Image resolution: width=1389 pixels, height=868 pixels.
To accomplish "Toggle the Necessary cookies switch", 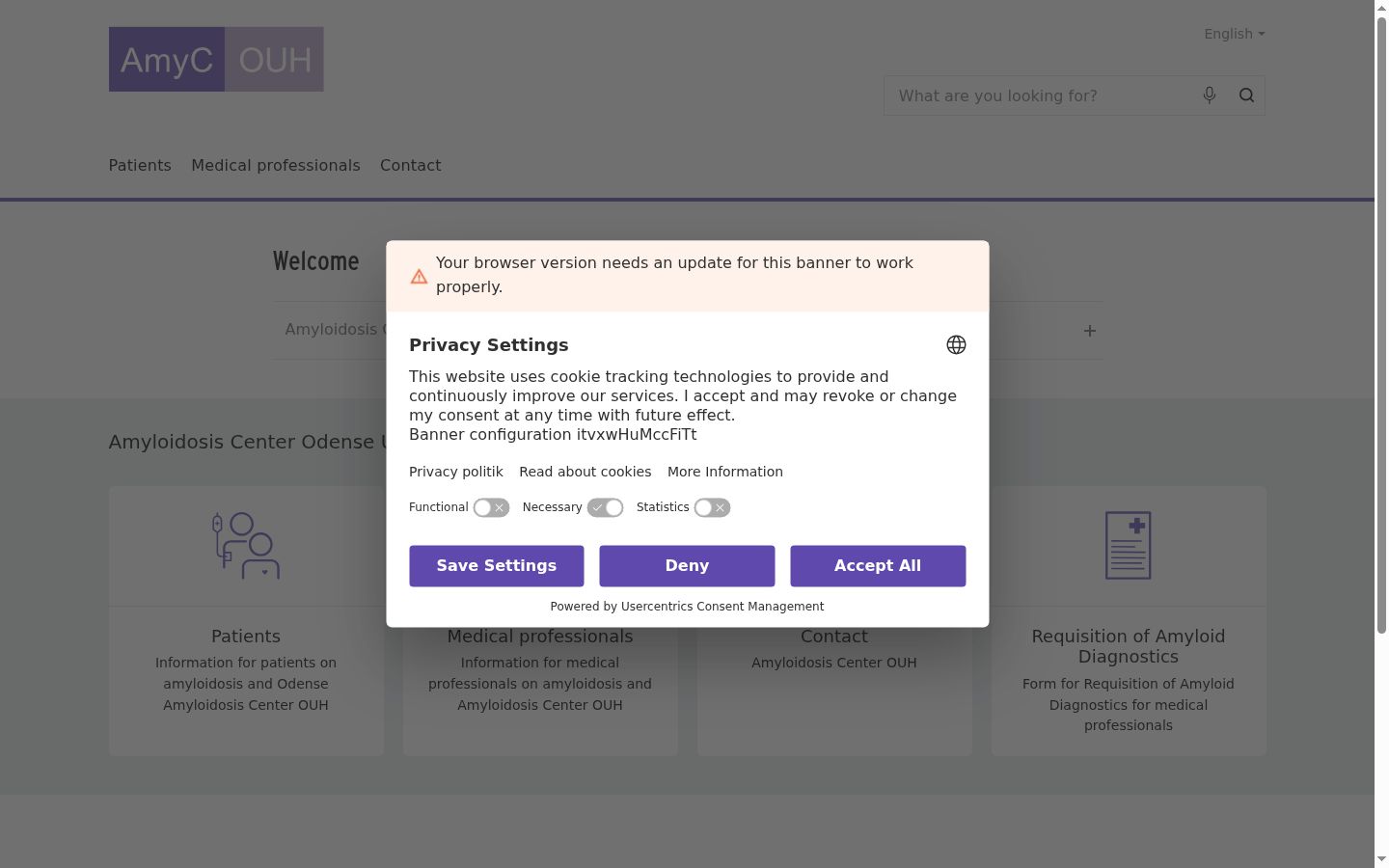I will coord(605,507).
